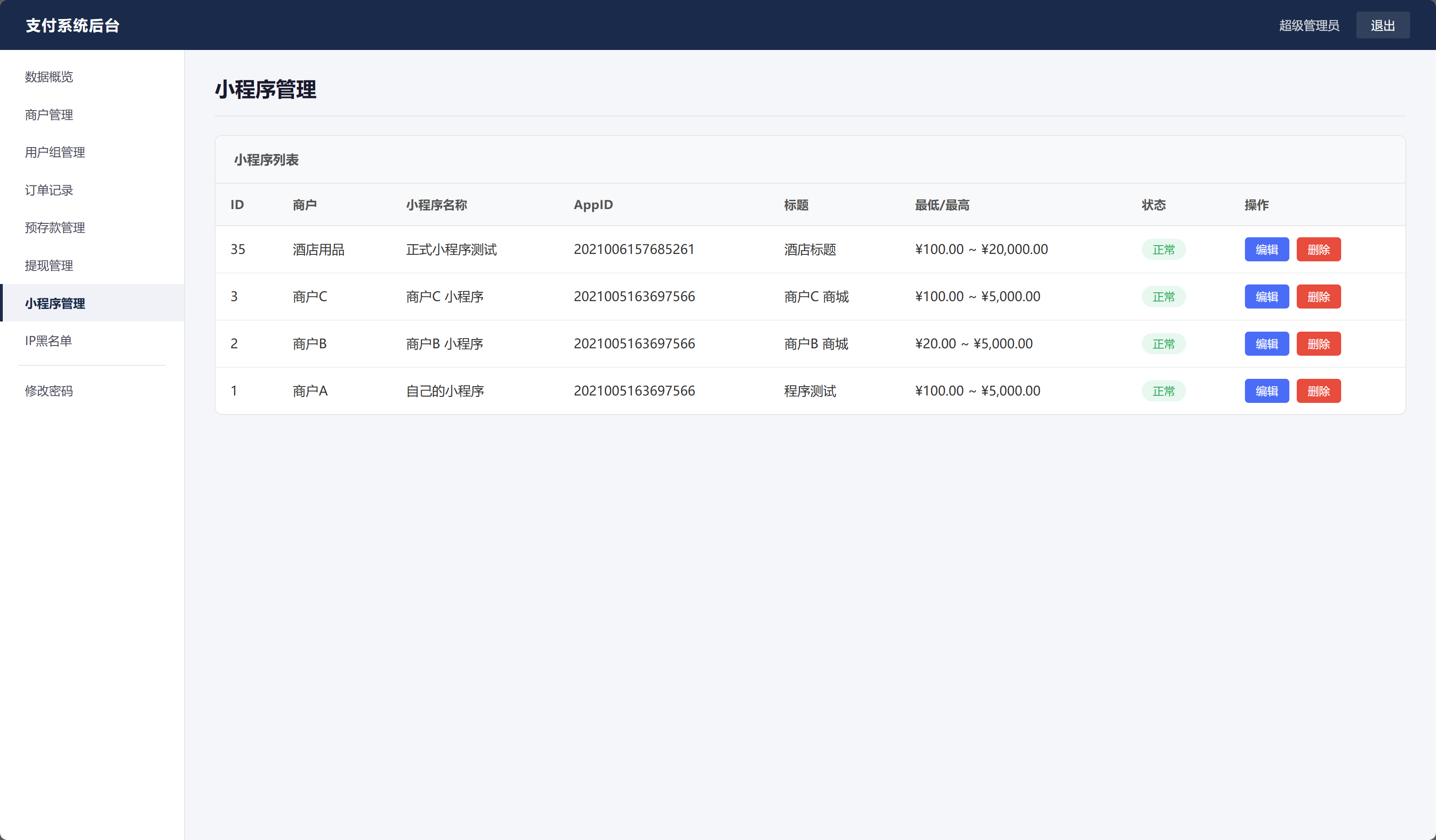The height and width of the screenshot is (840, 1436).
Task: Click the 退出 logout button
Action: tap(1382, 25)
